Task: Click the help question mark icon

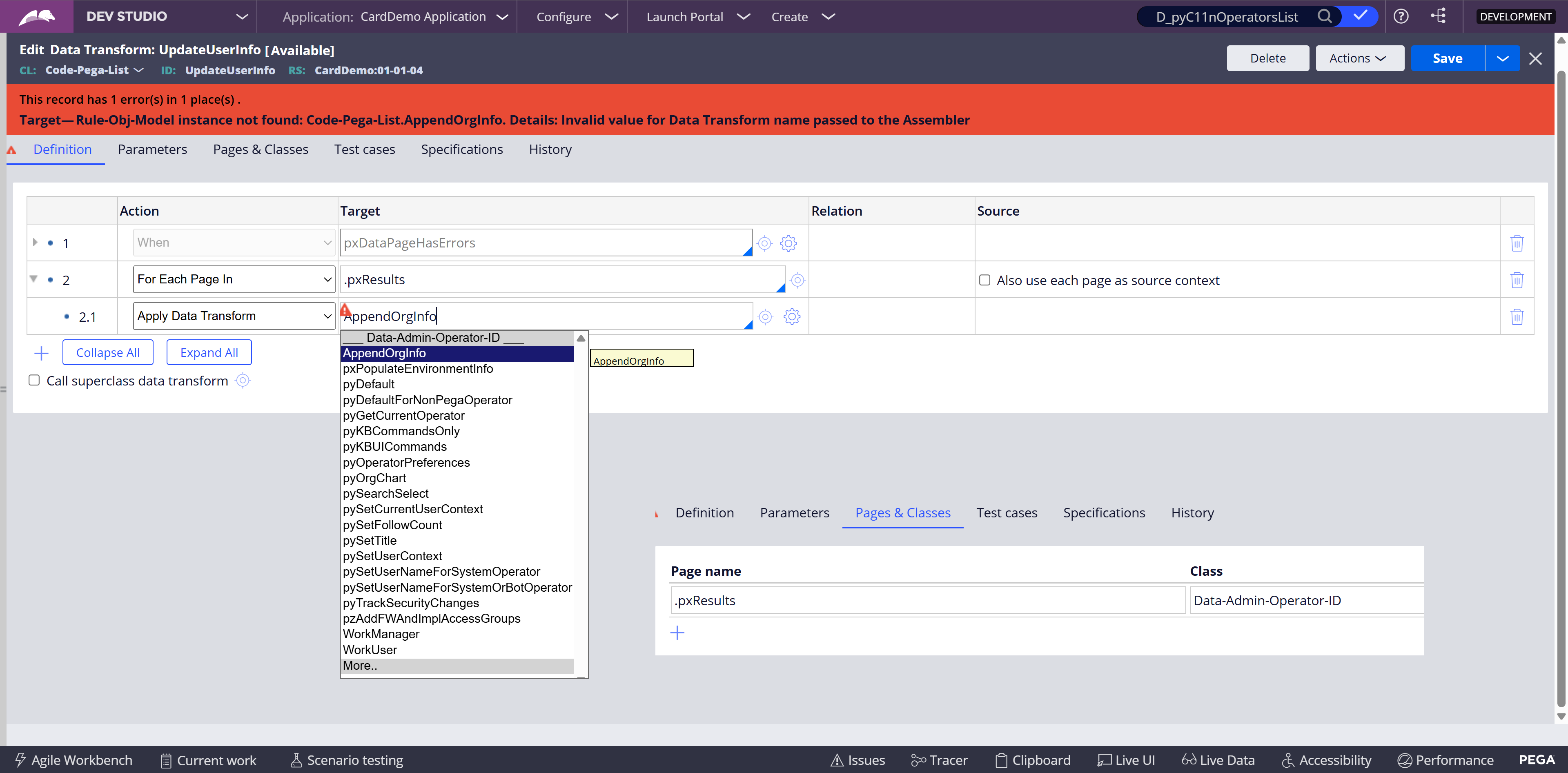Action: point(1401,16)
